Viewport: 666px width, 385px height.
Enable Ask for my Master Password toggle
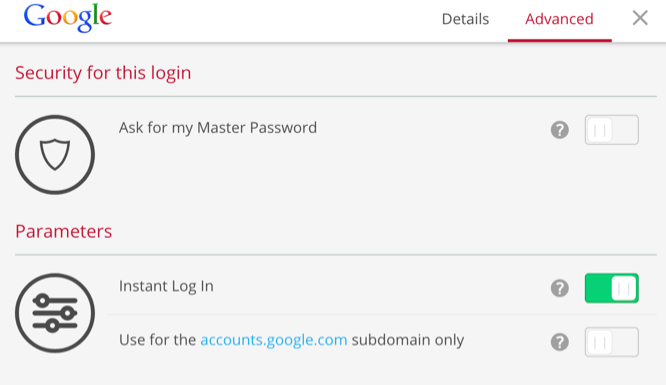[x=612, y=130]
